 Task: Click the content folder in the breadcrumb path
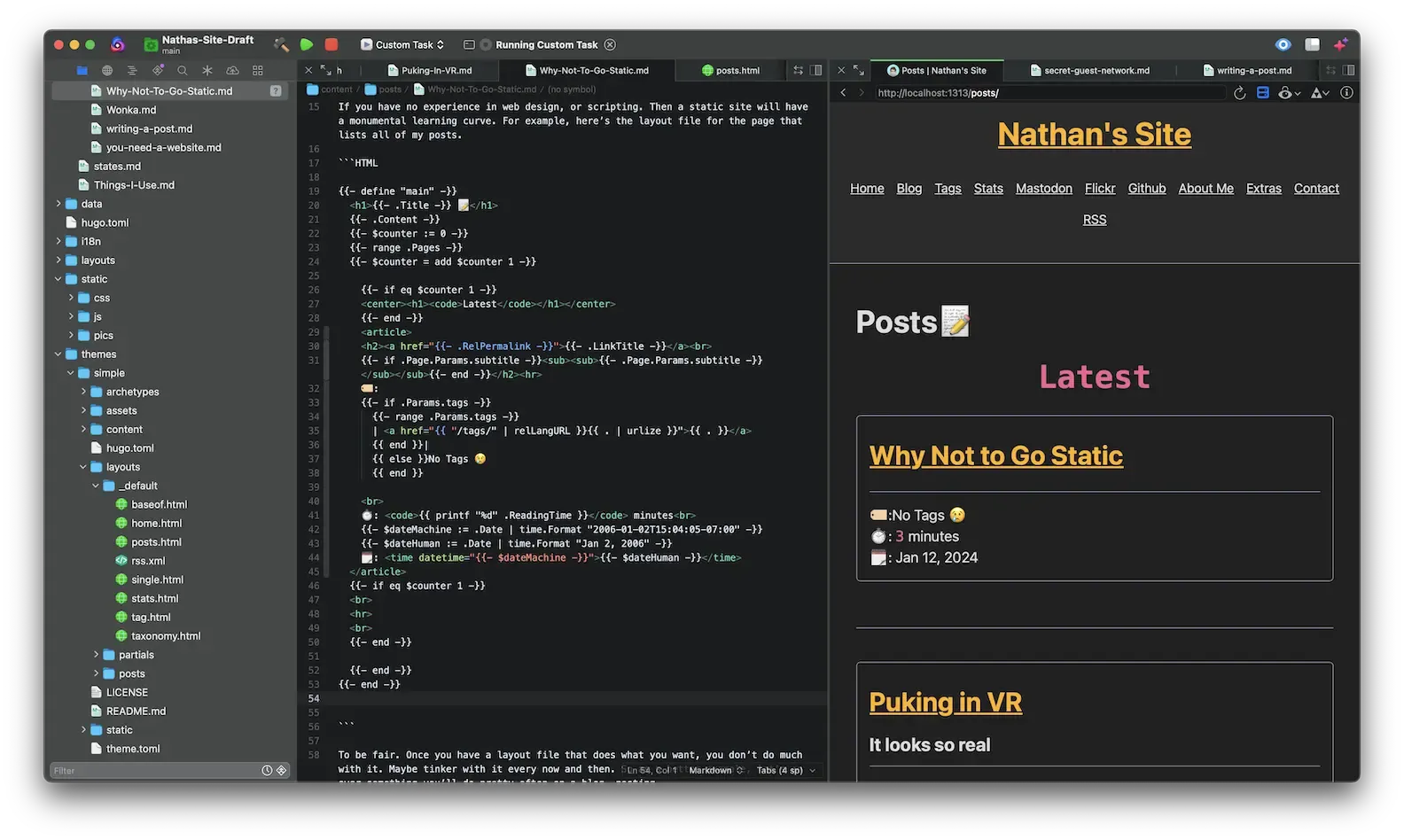tap(330, 89)
